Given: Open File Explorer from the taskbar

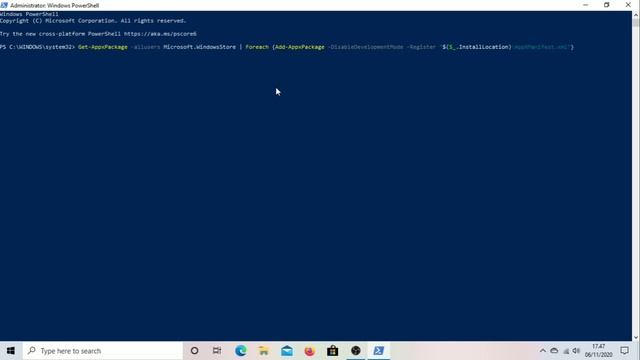Looking at the screenshot, I should pyautogui.click(x=264, y=351).
